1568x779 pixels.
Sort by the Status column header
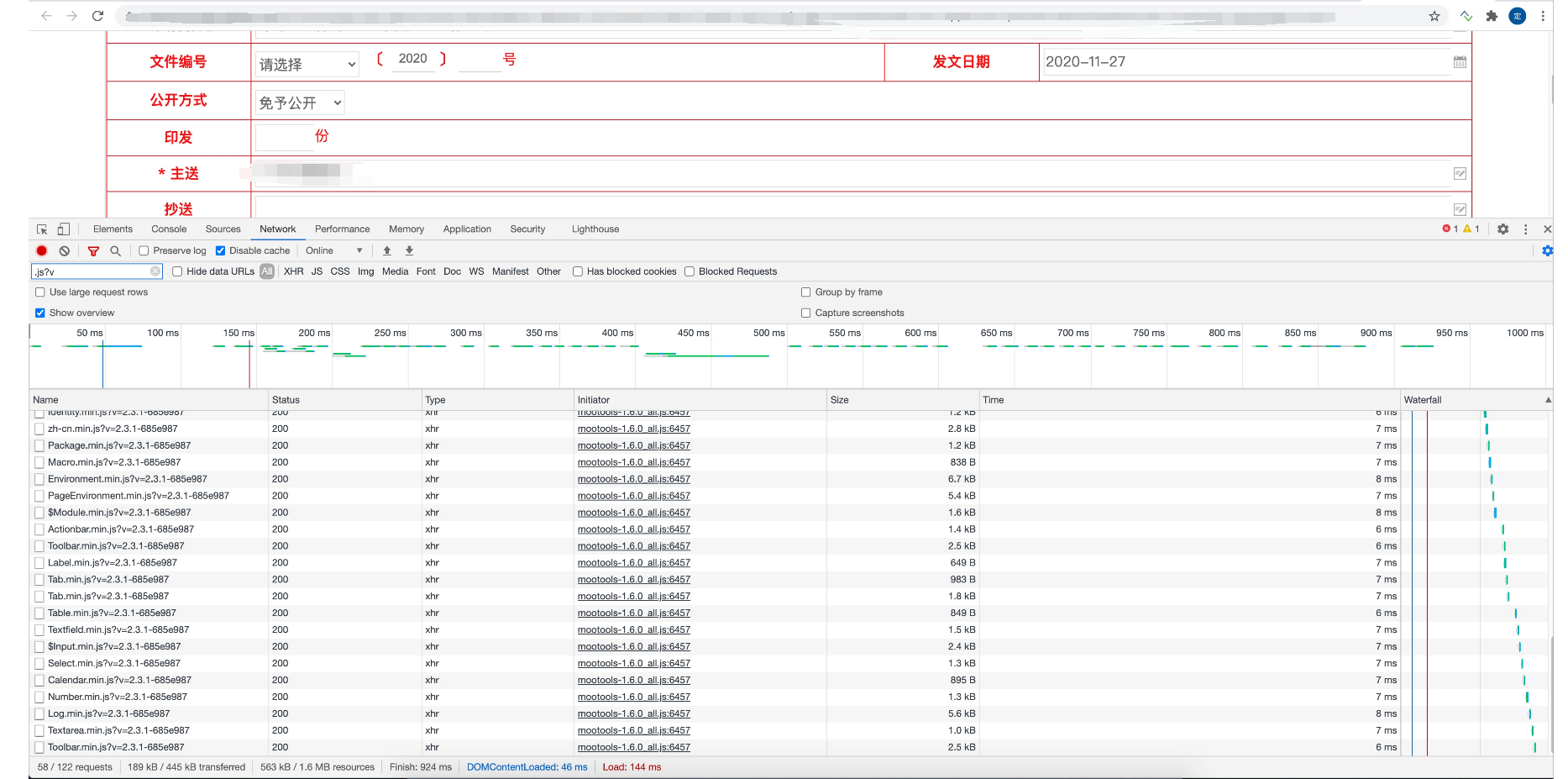tap(344, 400)
